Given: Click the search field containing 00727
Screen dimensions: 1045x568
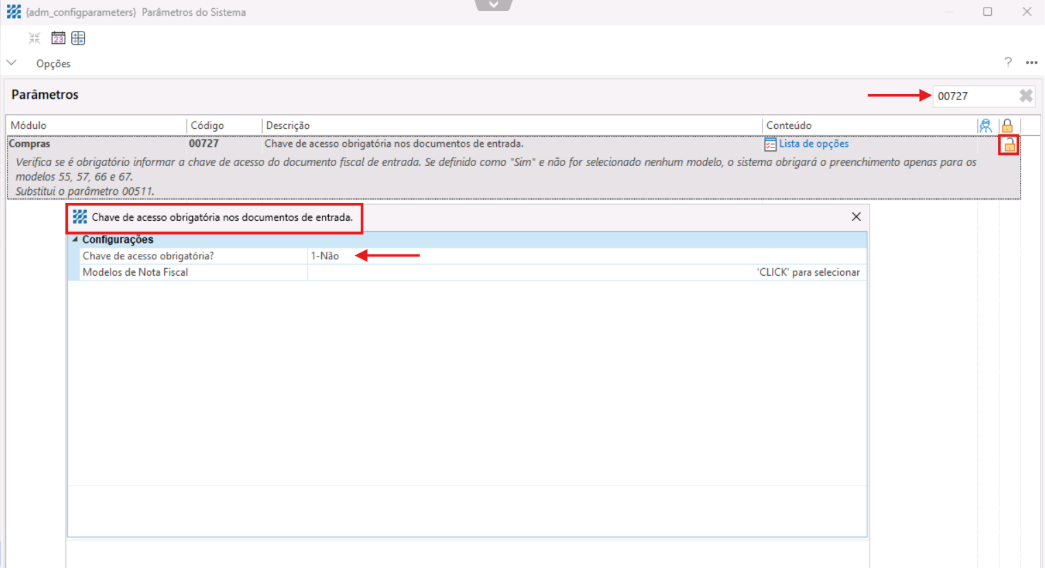Looking at the screenshot, I should [x=970, y=96].
